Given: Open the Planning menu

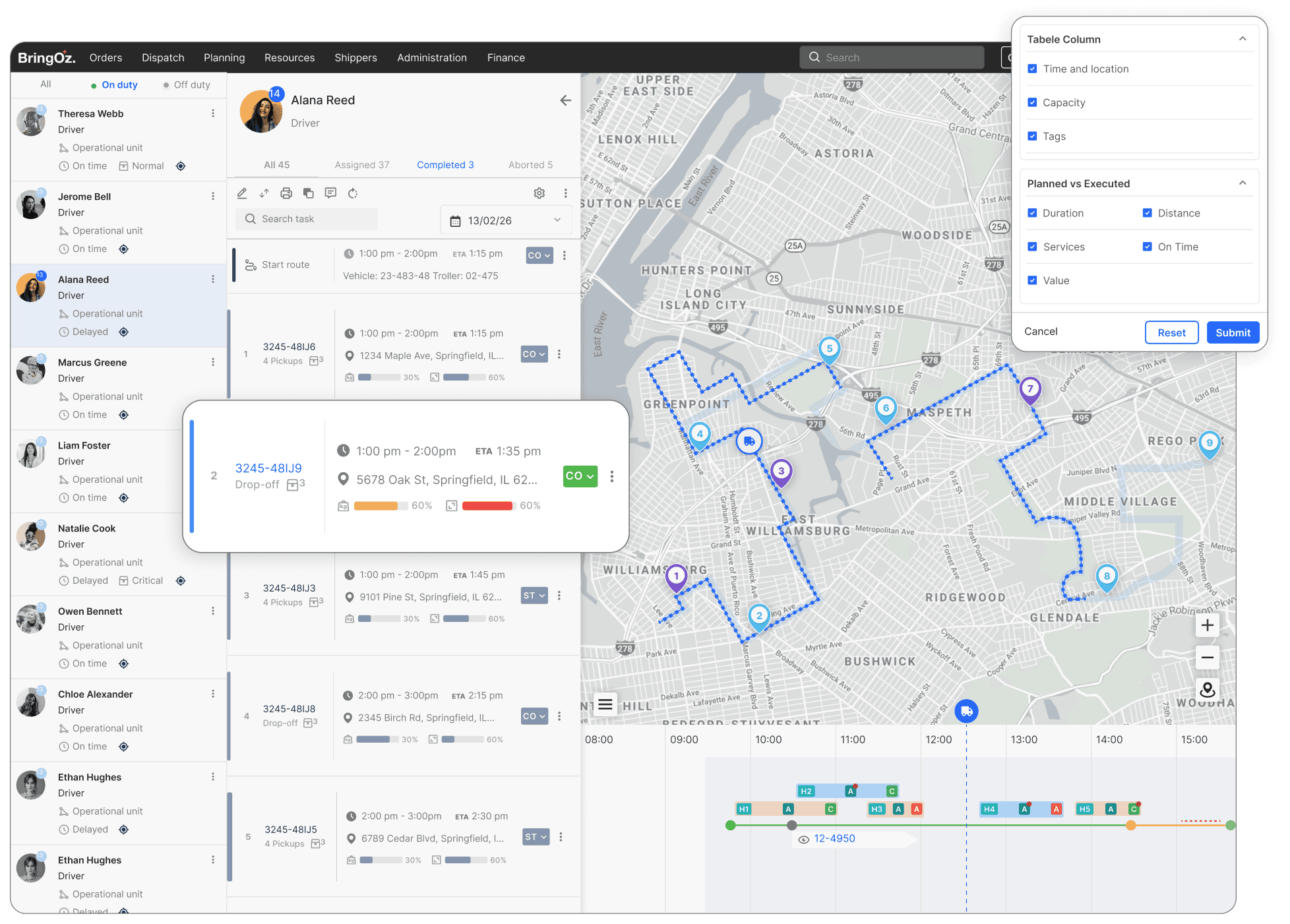Looking at the screenshot, I should pos(224,58).
